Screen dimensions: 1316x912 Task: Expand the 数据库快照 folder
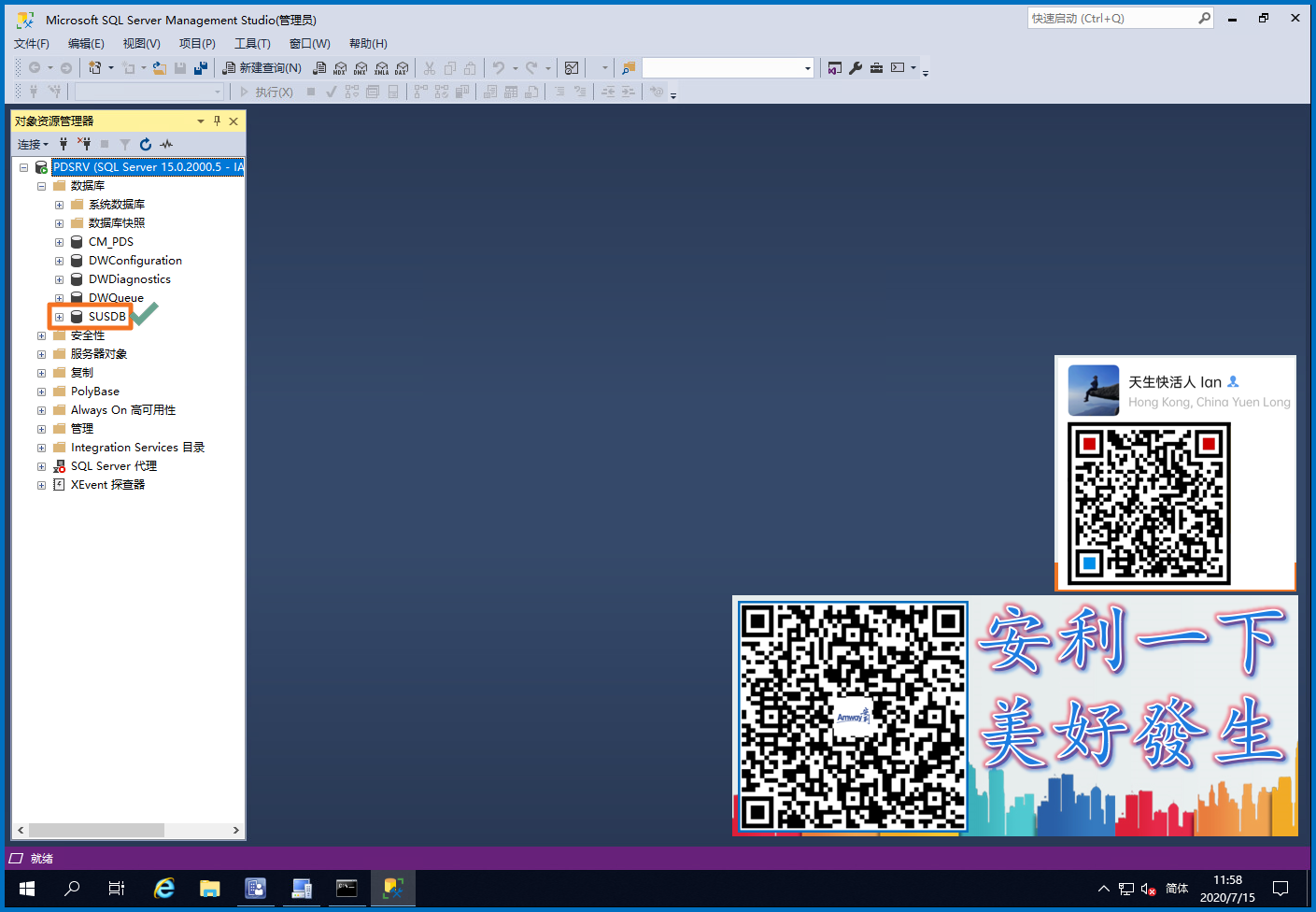coord(59,223)
